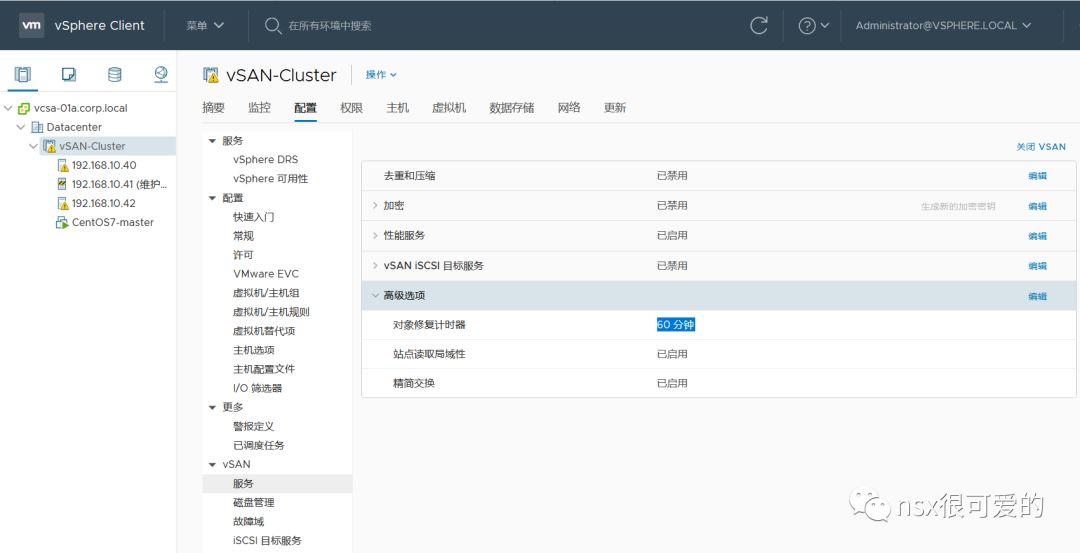Collapse the 高级选项 row
The height and width of the screenshot is (553, 1080).
pyautogui.click(x=375, y=295)
